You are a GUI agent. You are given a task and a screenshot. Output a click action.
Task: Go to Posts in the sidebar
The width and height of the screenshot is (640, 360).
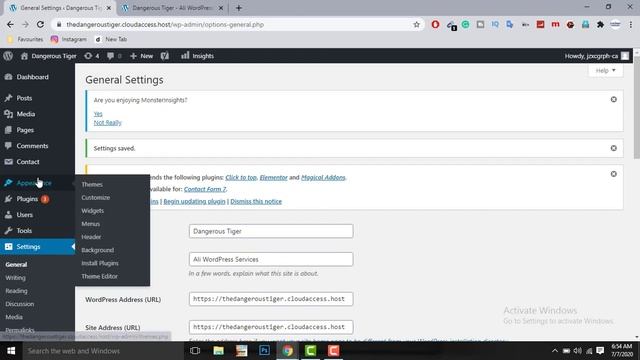24,98
